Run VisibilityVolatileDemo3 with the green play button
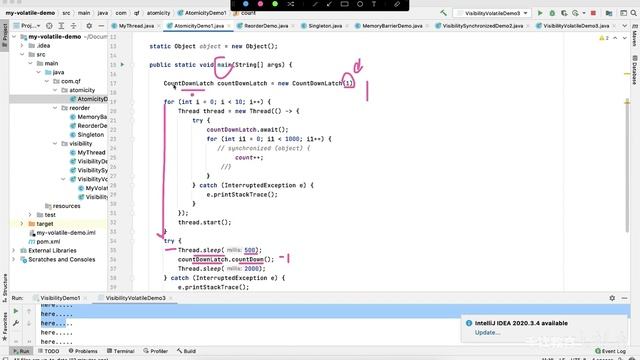 [x=540, y=13]
